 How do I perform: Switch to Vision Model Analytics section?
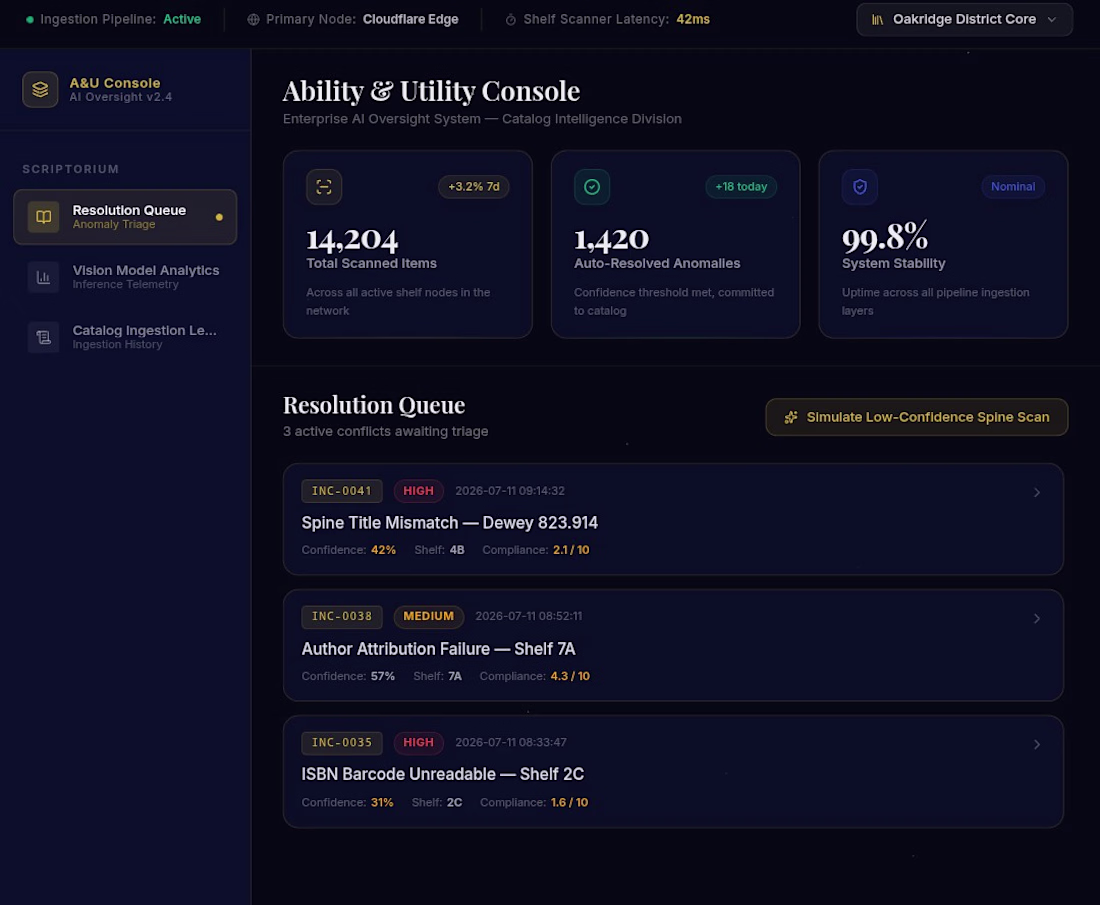click(125, 277)
